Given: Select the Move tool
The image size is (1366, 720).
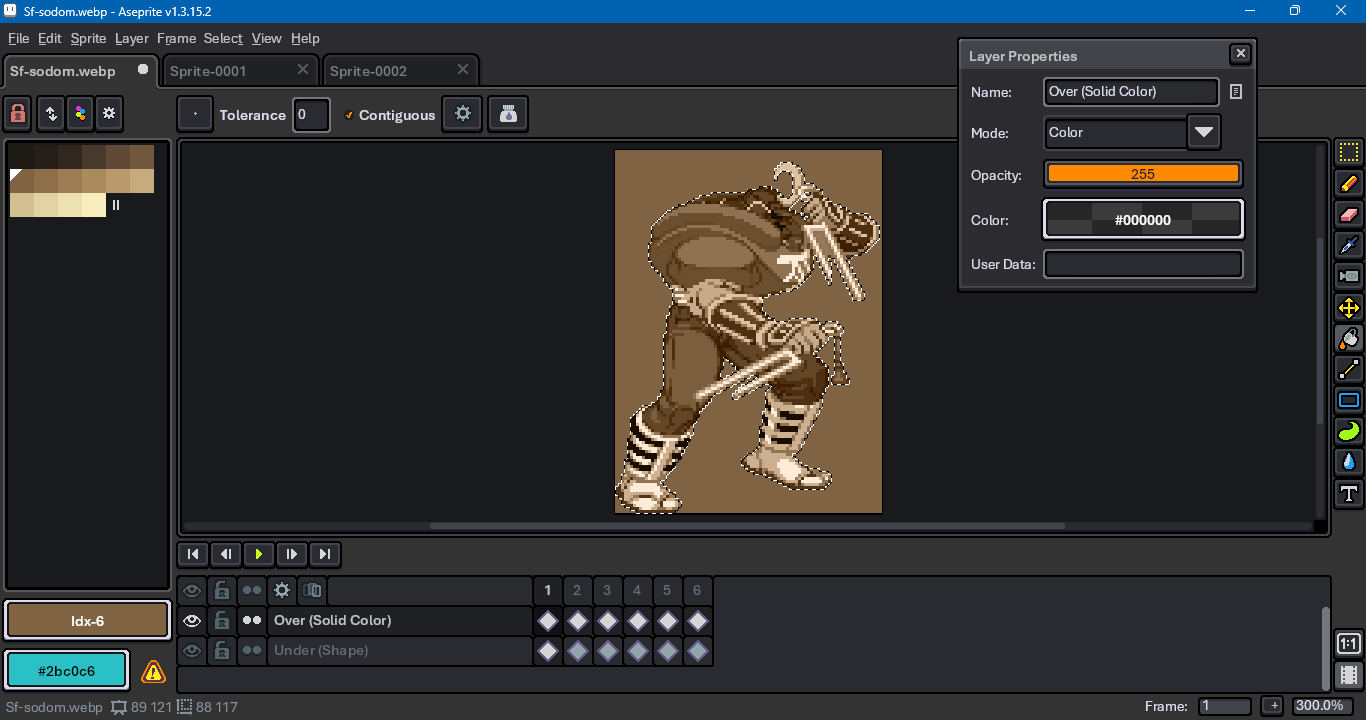Looking at the screenshot, I should tap(1348, 308).
